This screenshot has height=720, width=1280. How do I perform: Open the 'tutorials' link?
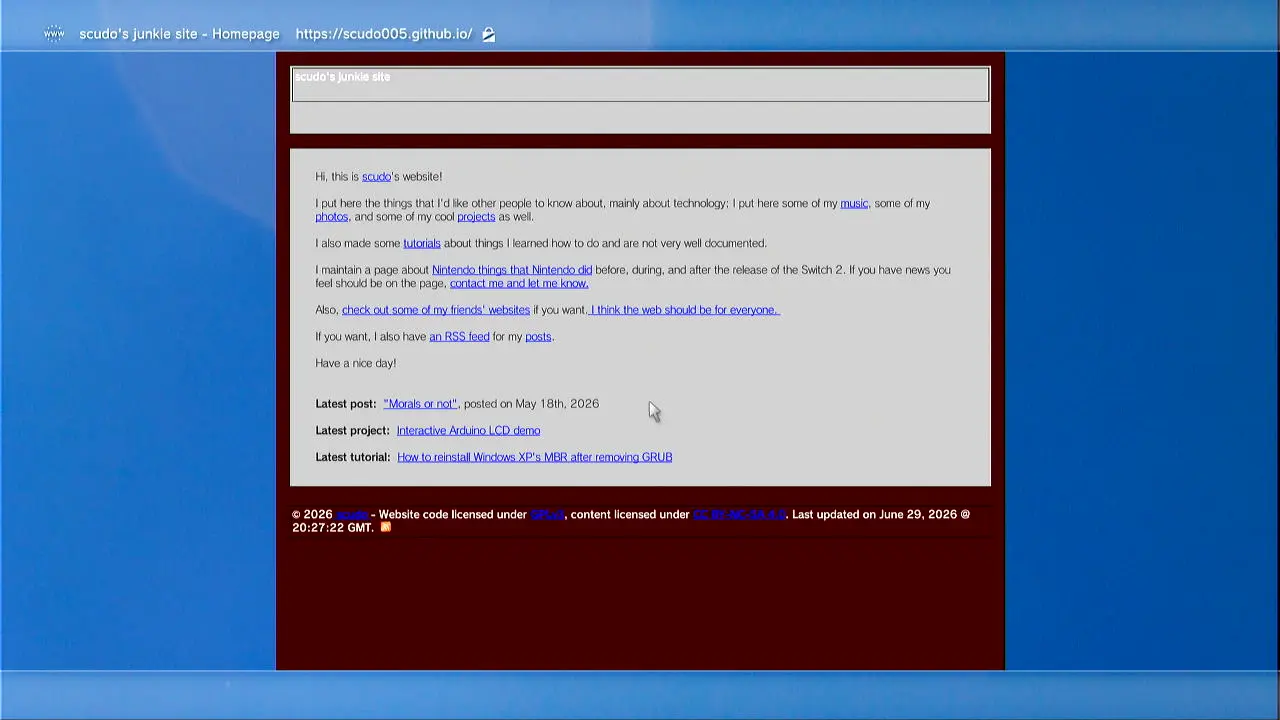421,243
